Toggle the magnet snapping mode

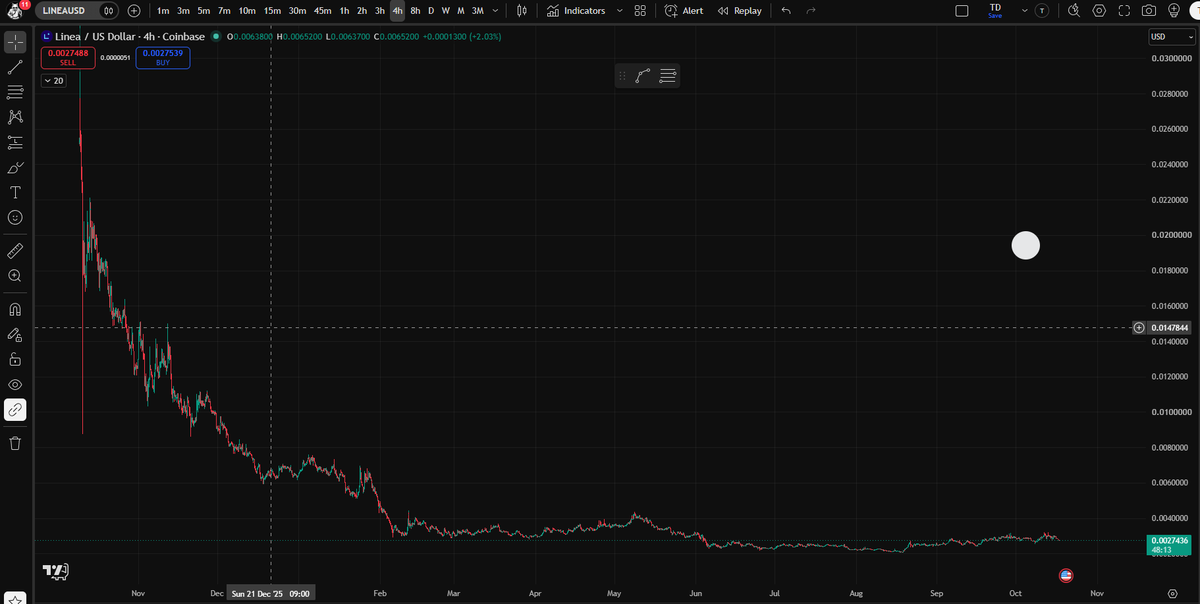click(15, 309)
